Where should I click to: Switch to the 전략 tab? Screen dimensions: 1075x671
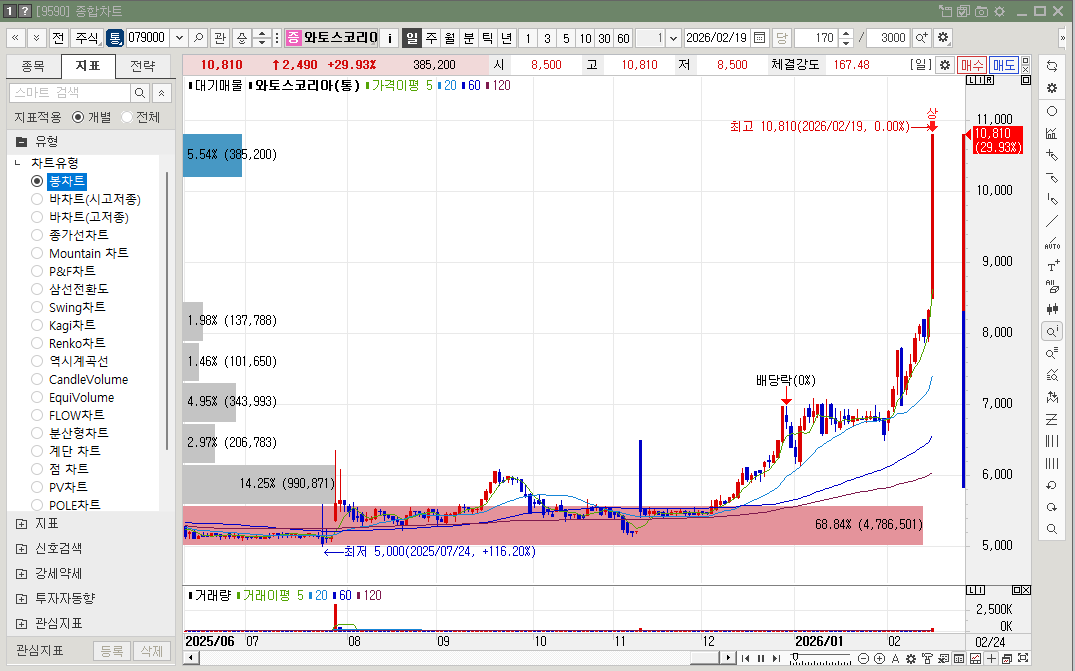pos(143,66)
